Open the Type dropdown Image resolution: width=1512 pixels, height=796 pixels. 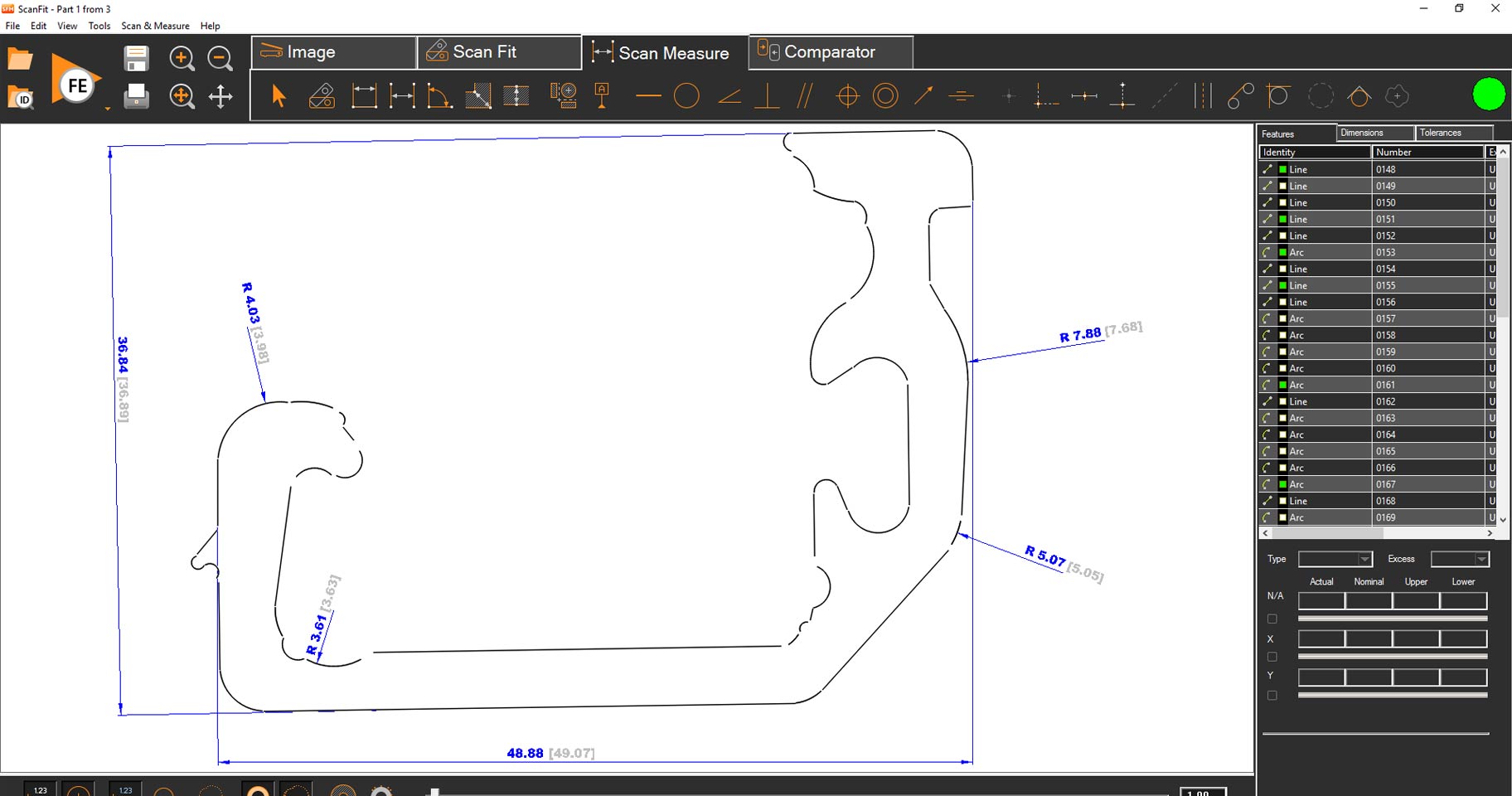coord(1335,559)
